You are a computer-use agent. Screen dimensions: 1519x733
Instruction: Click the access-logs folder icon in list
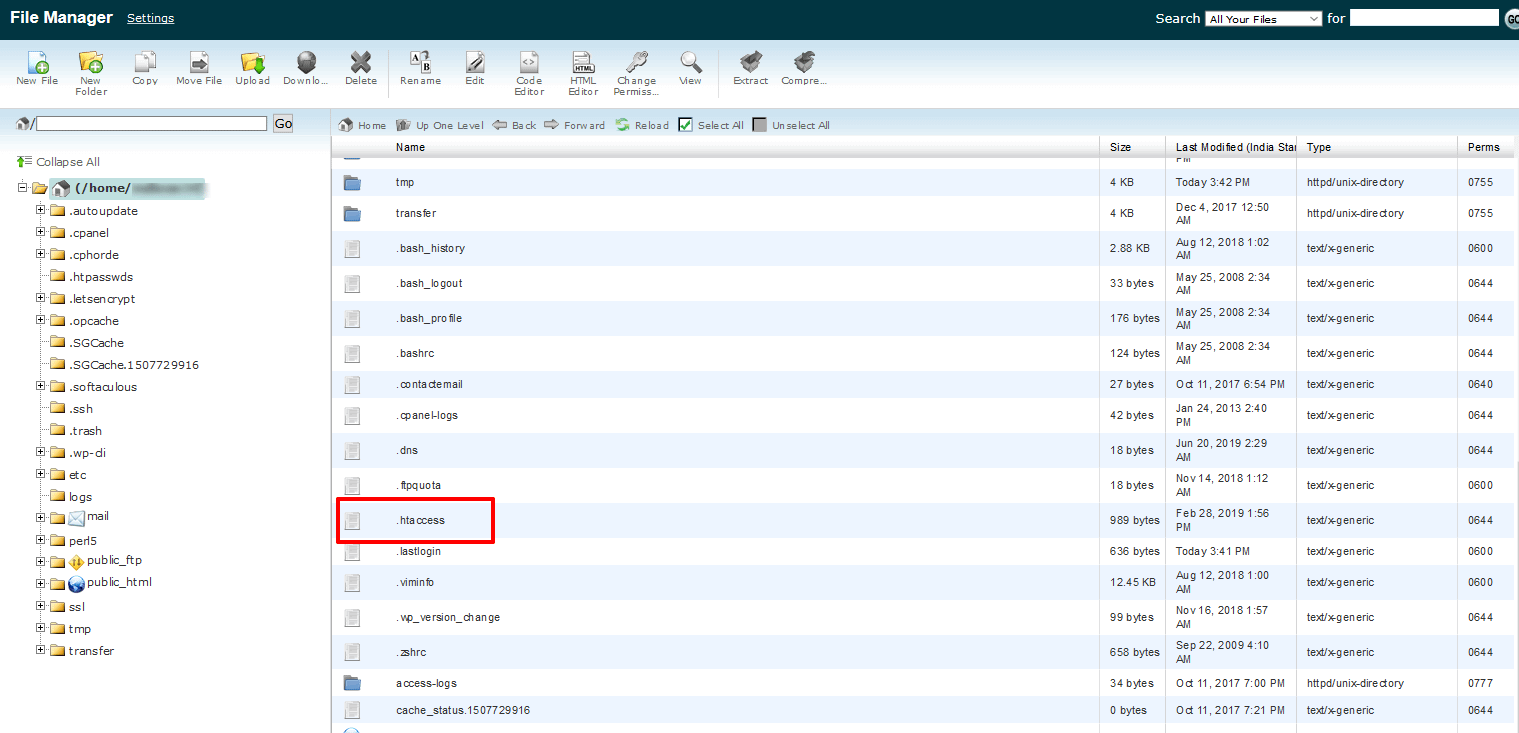point(352,683)
